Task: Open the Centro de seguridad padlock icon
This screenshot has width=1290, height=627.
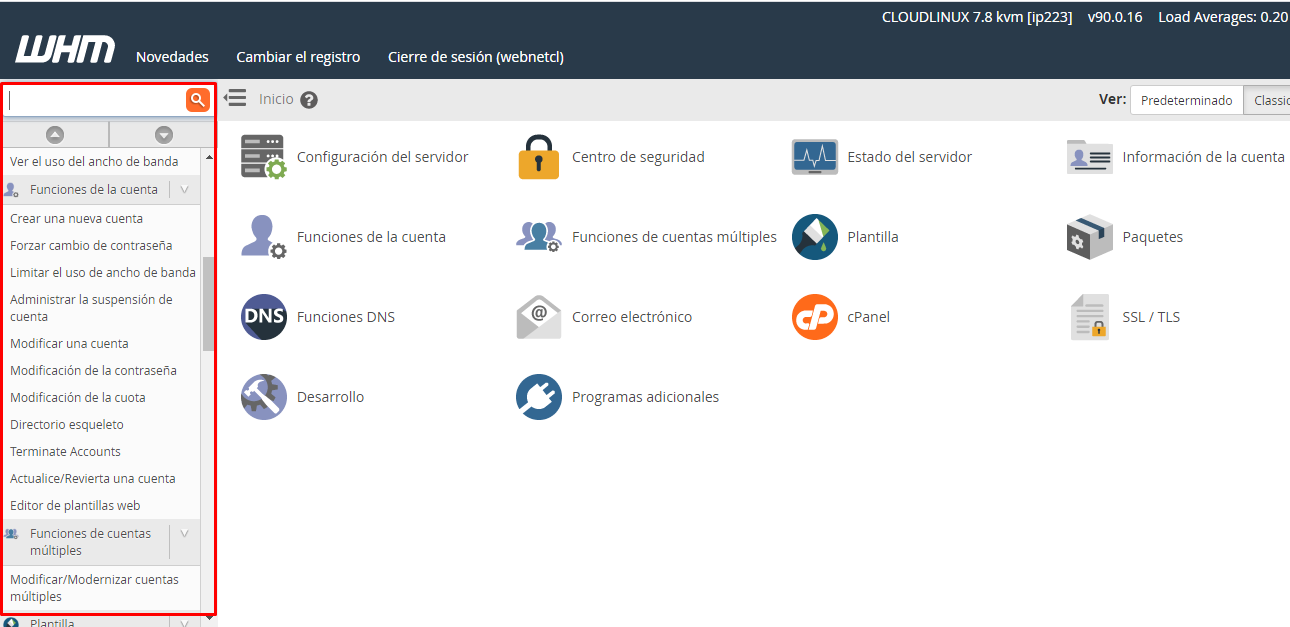Action: coord(539,157)
